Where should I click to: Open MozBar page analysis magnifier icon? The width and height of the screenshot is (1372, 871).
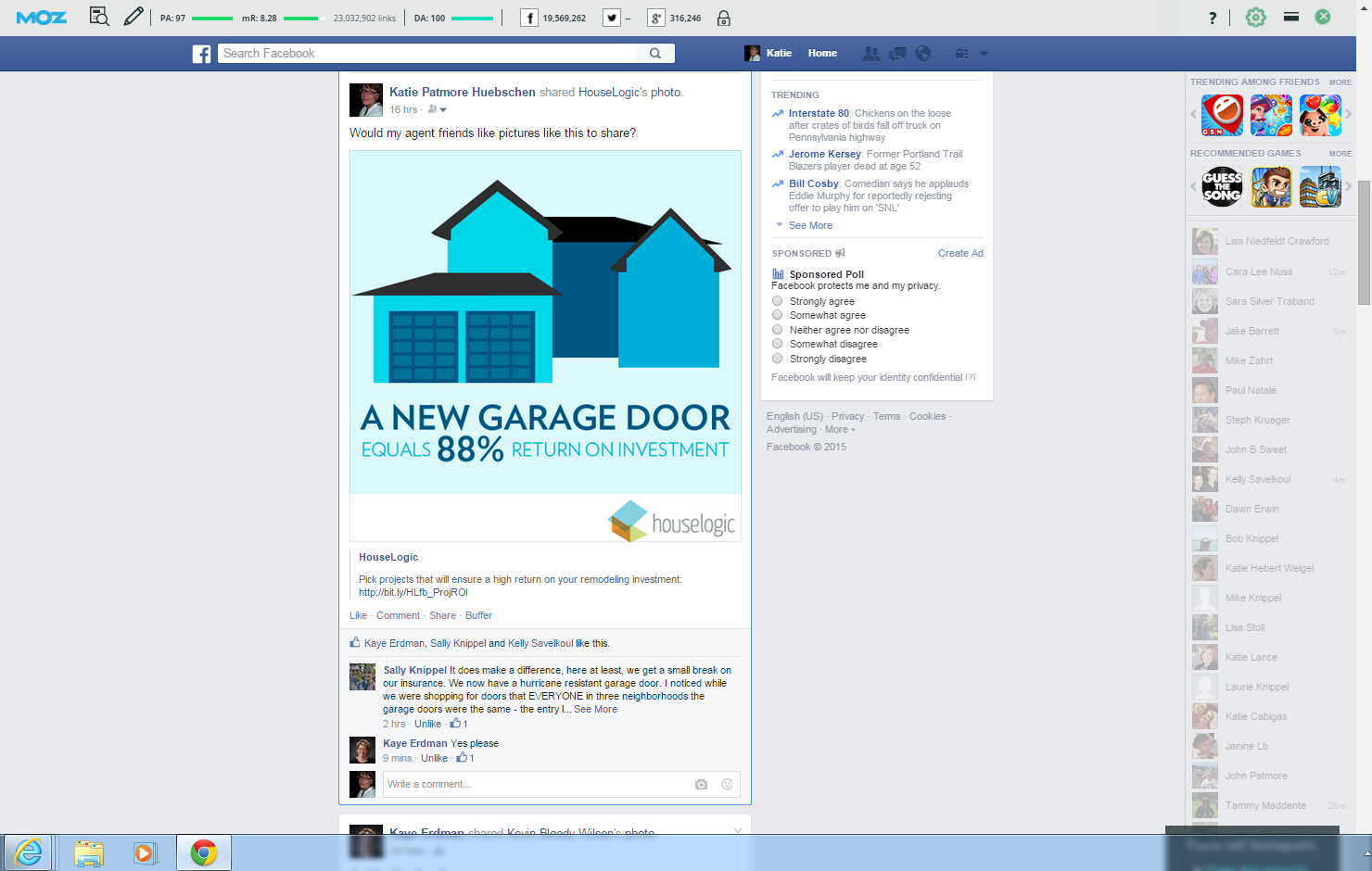[x=99, y=17]
